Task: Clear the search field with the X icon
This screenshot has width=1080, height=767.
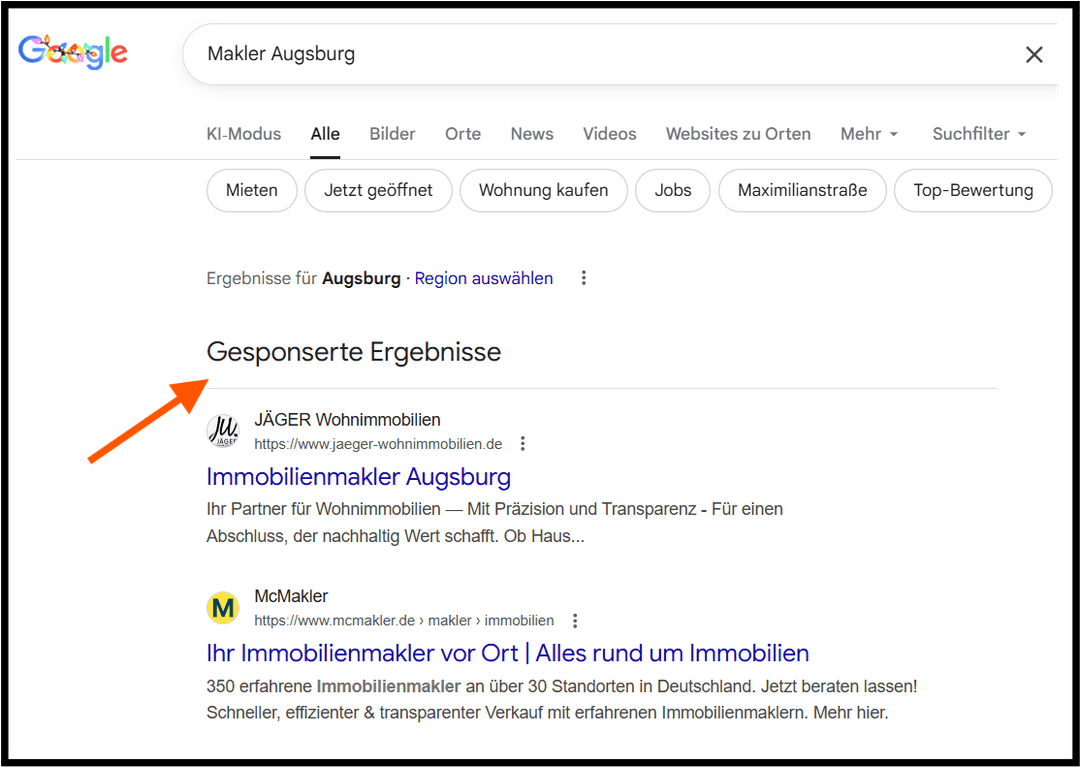Action: (x=1034, y=54)
